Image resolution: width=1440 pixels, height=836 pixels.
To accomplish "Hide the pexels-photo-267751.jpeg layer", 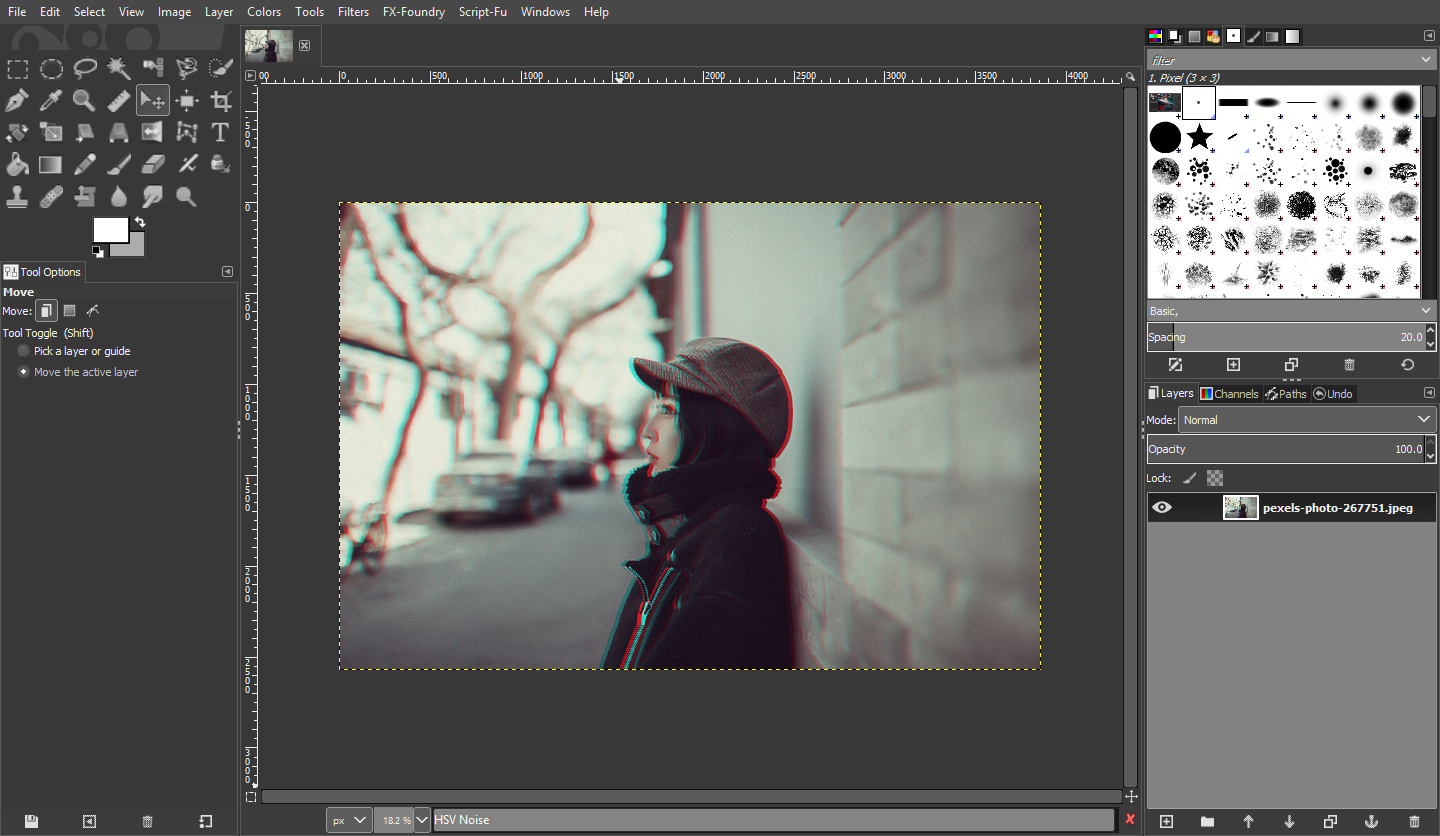I will point(1161,507).
